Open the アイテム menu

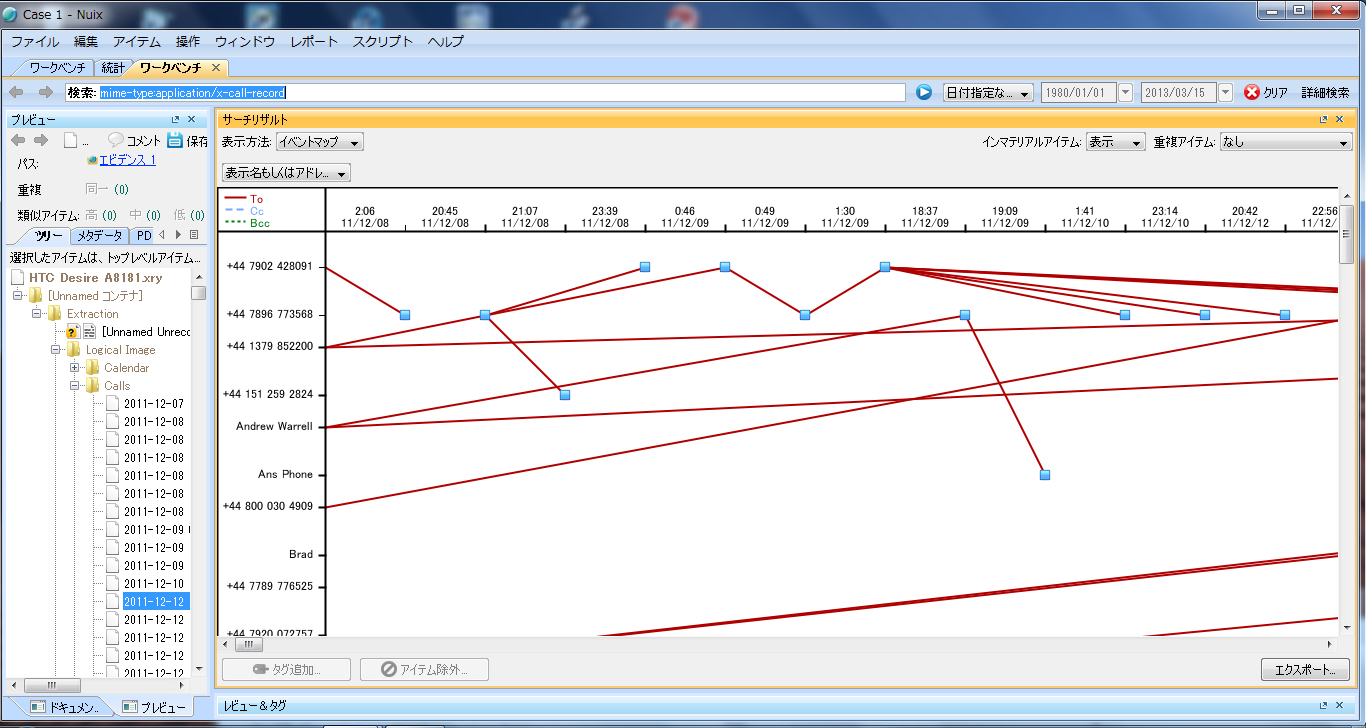(x=137, y=42)
